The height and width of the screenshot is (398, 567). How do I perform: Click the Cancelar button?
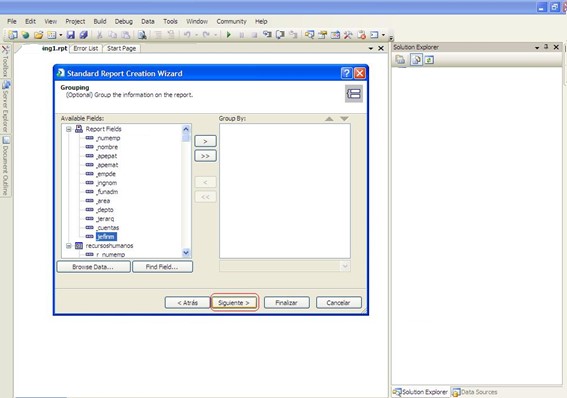pos(338,303)
